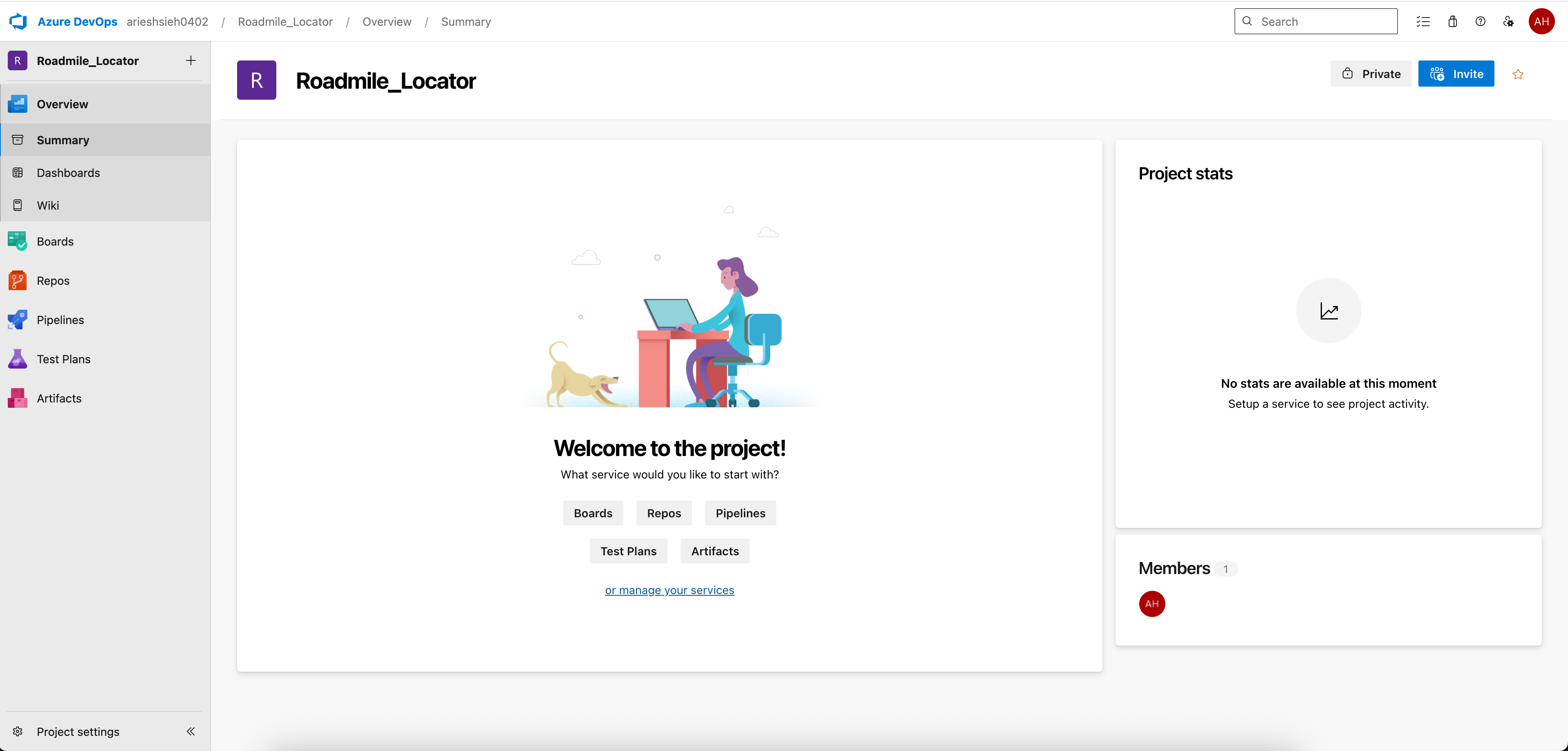Open Boards from the sidebar

(55, 241)
